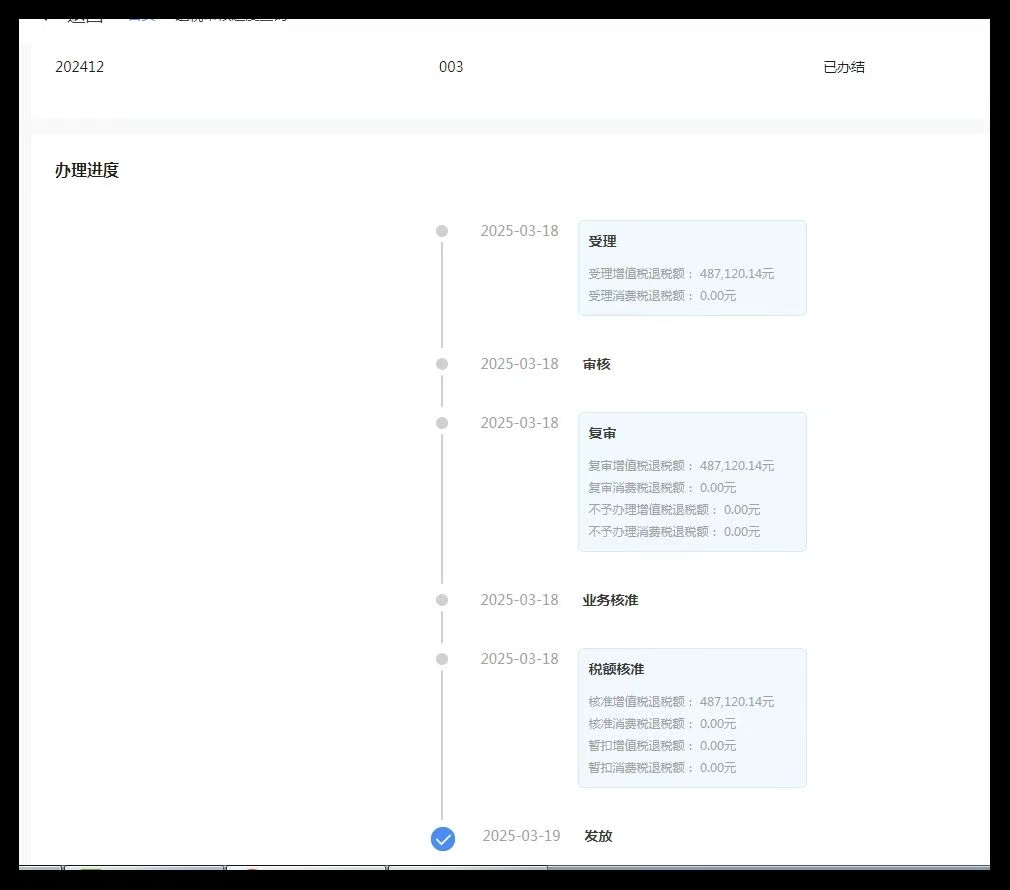Select the 审核 timeline node dot
The width and height of the screenshot is (1010, 890).
pyautogui.click(x=442, y=364)
